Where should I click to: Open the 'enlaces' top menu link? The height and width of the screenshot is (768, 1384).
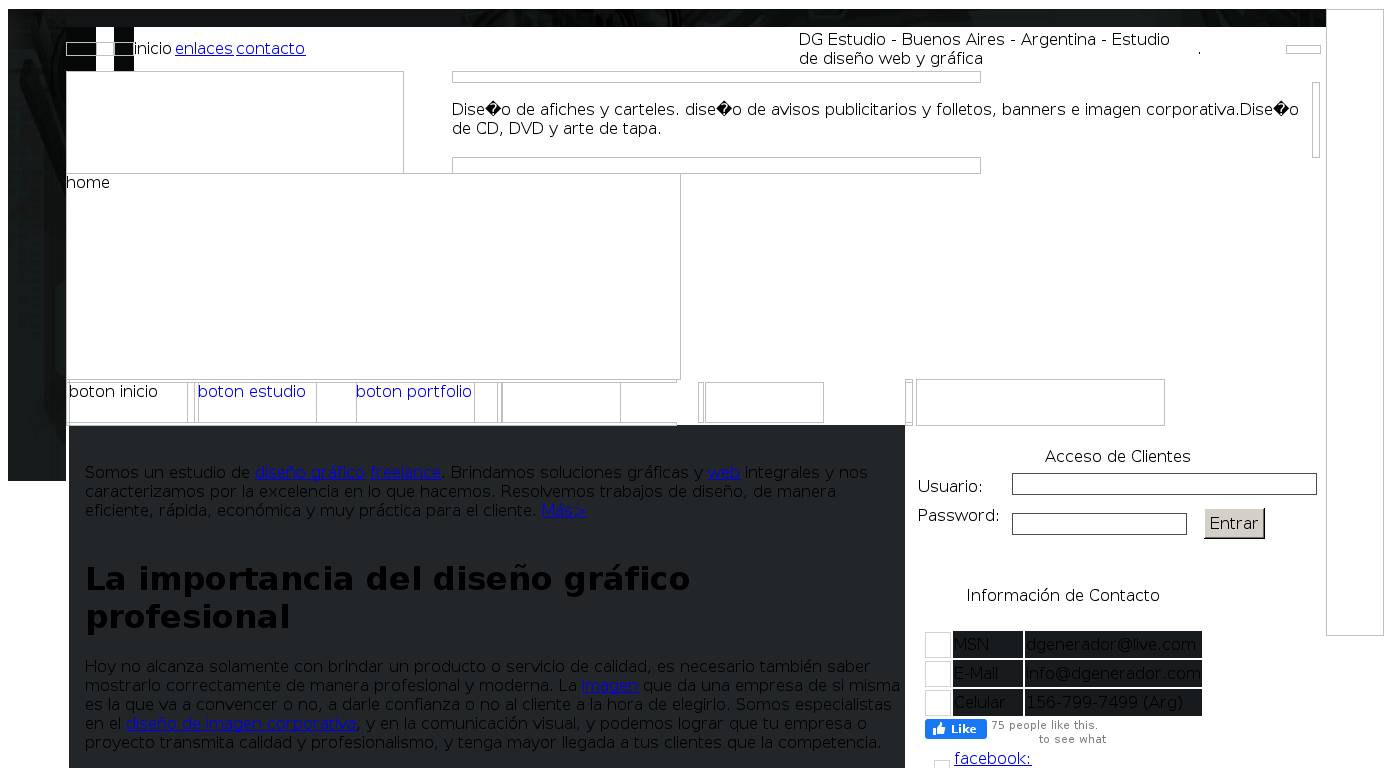204,49
